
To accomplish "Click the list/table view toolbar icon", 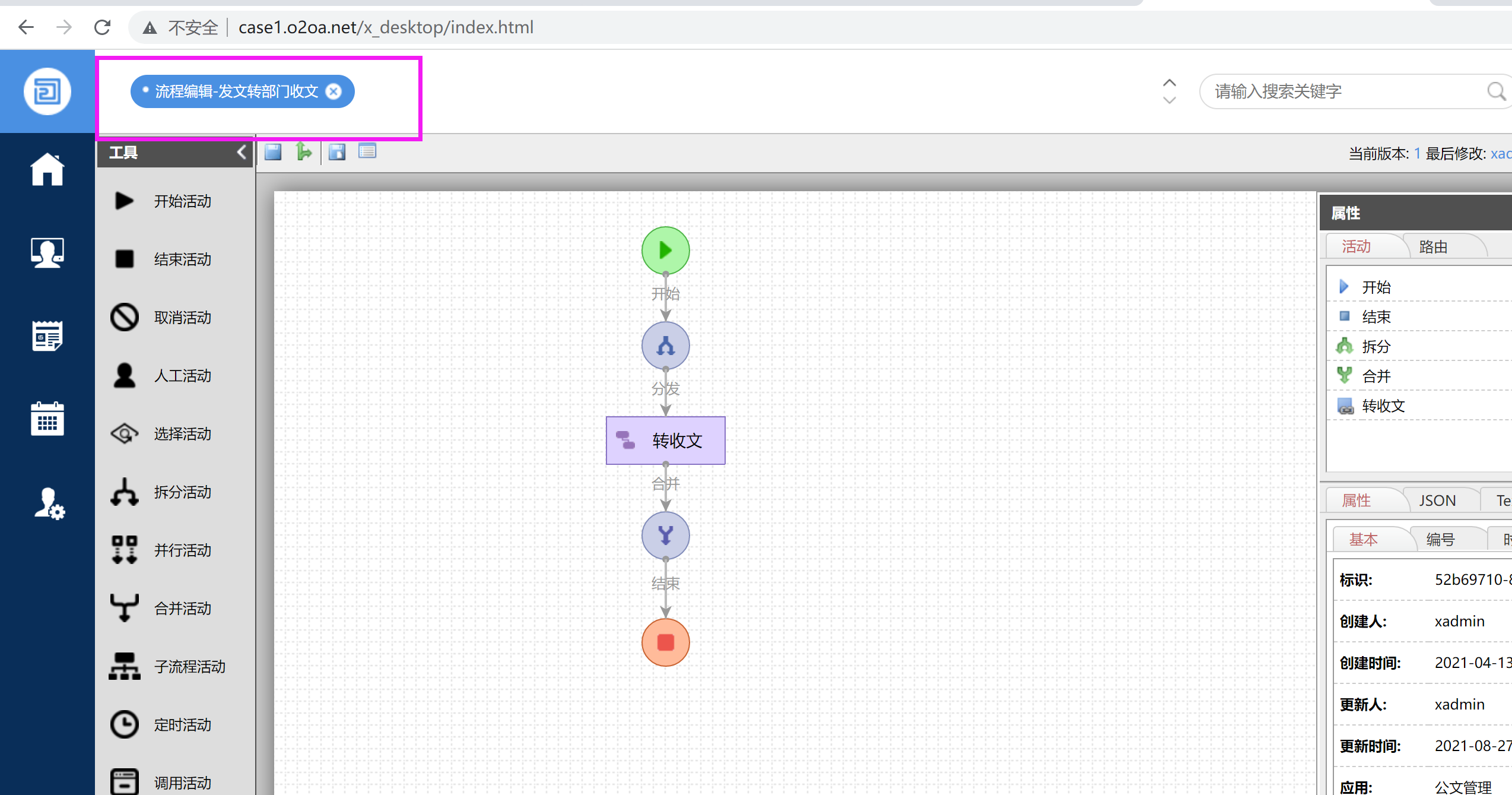I will click(367, 152).
